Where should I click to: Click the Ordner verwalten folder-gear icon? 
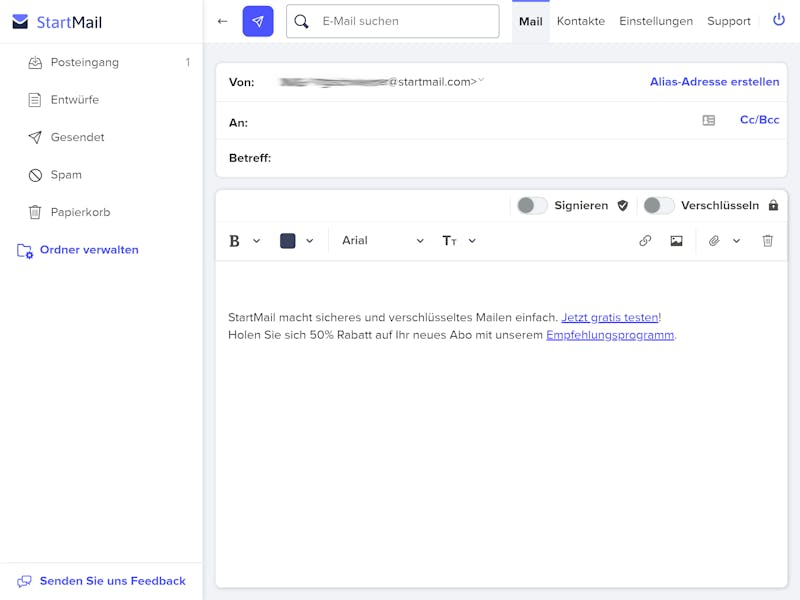point(24,251)
